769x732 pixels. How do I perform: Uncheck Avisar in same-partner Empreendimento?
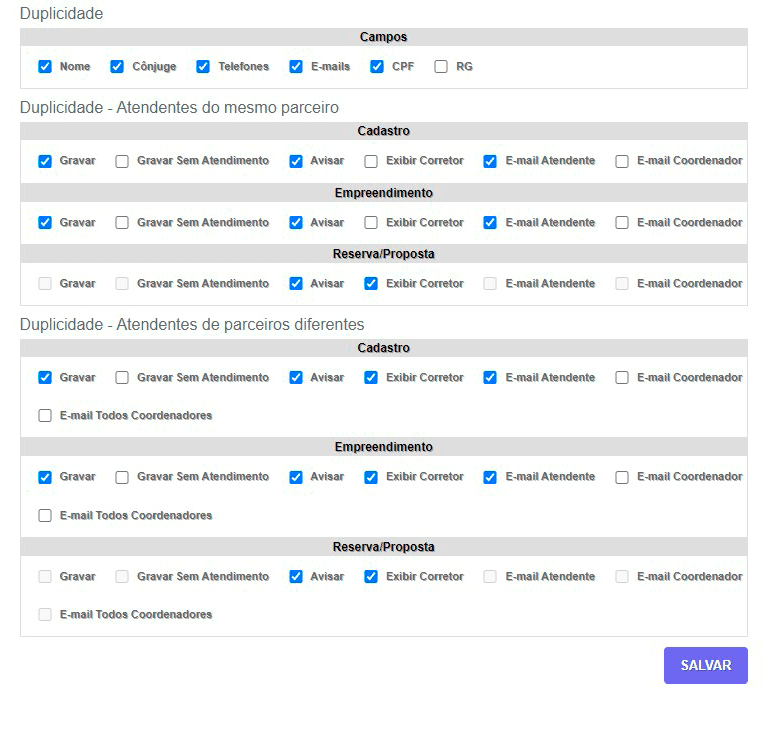(x=296, y=223)
